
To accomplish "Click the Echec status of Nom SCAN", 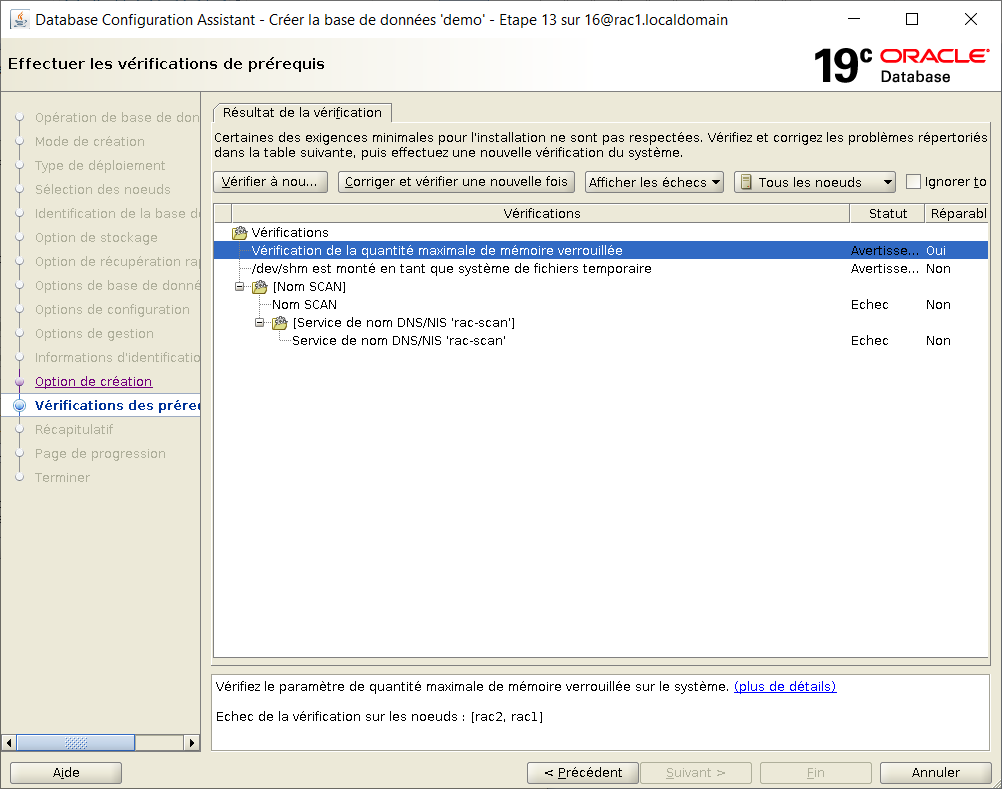I will [869, 305].
